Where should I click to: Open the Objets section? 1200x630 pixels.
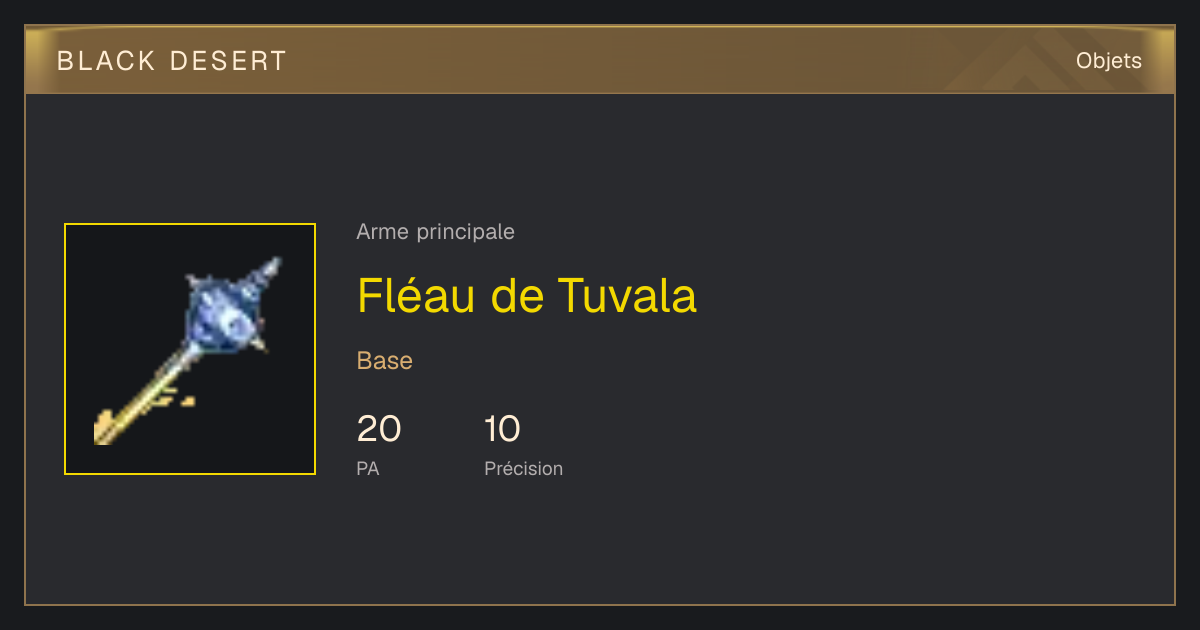coord(1108,61)
